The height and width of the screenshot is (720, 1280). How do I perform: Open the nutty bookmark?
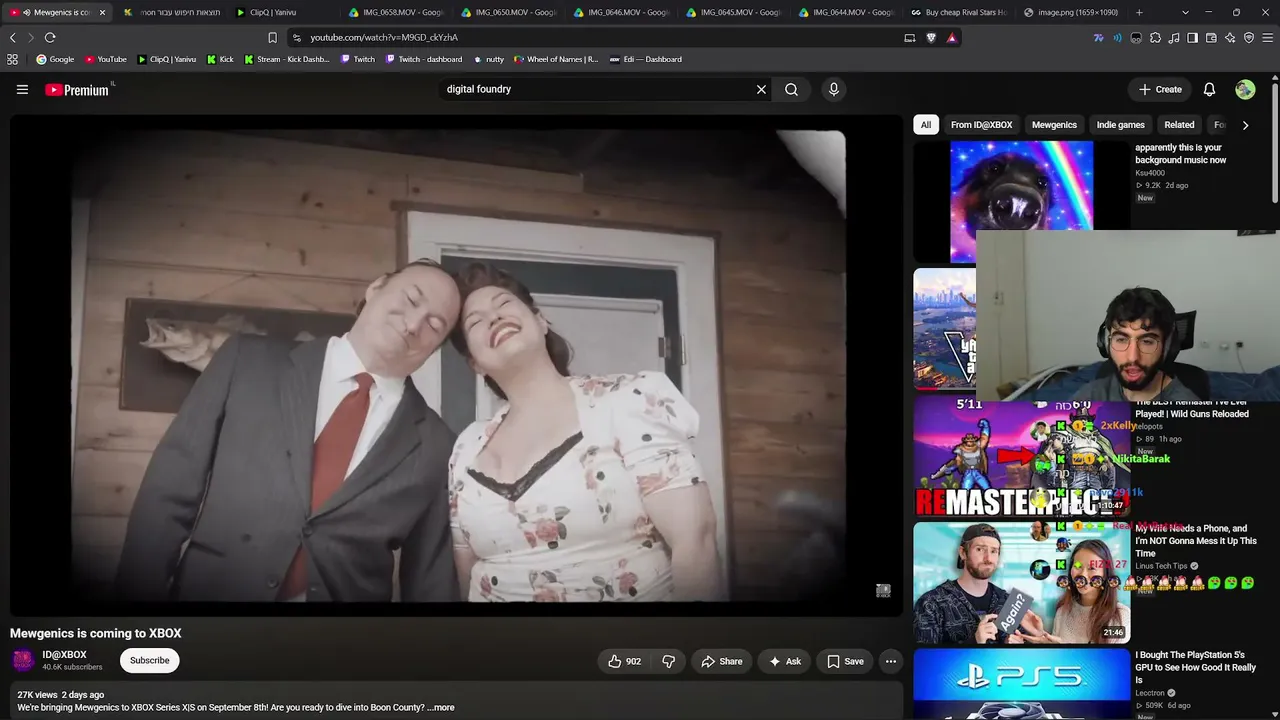[489, 59]
